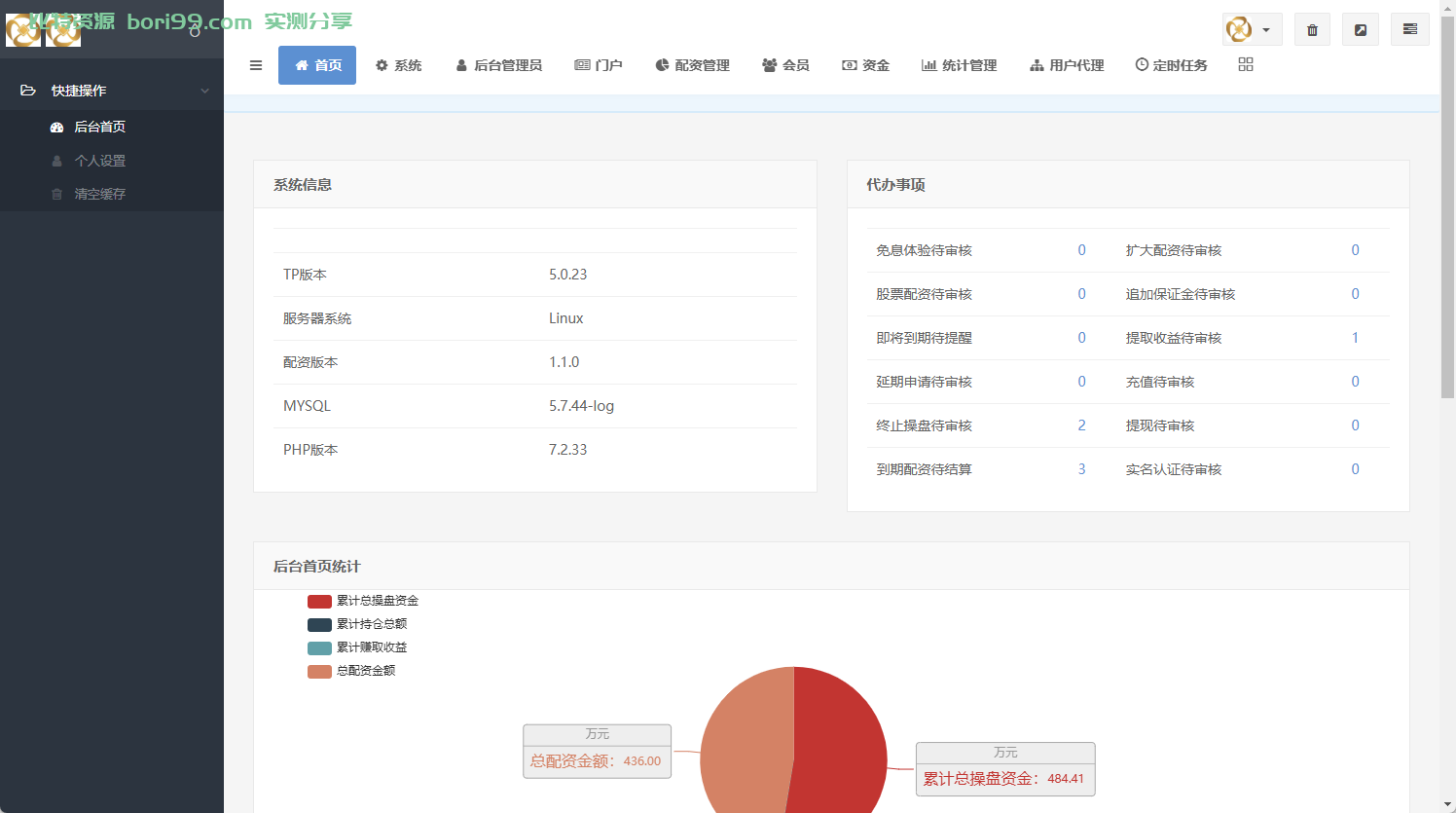This screenshot has height=813, width=1456.
Task: Click the dashboard icon beside 后台首页
Action: (x=56, y=128)
